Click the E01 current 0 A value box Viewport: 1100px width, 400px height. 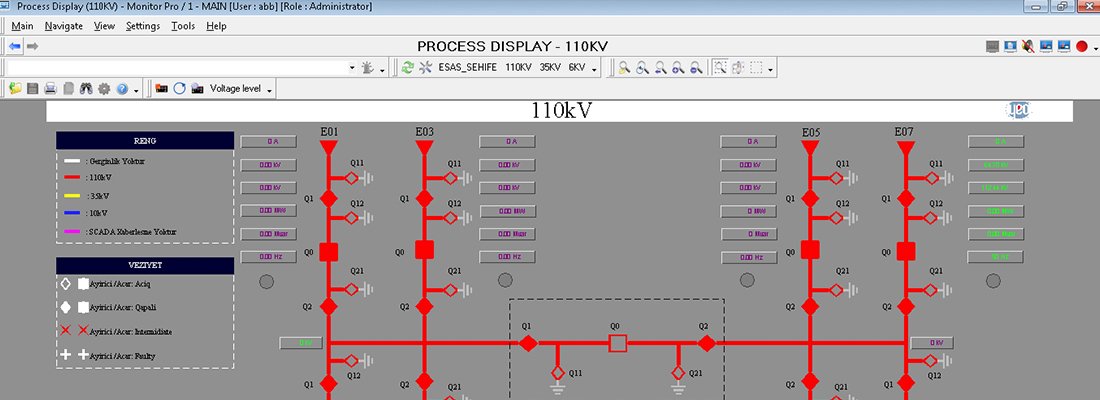point(263,141)
